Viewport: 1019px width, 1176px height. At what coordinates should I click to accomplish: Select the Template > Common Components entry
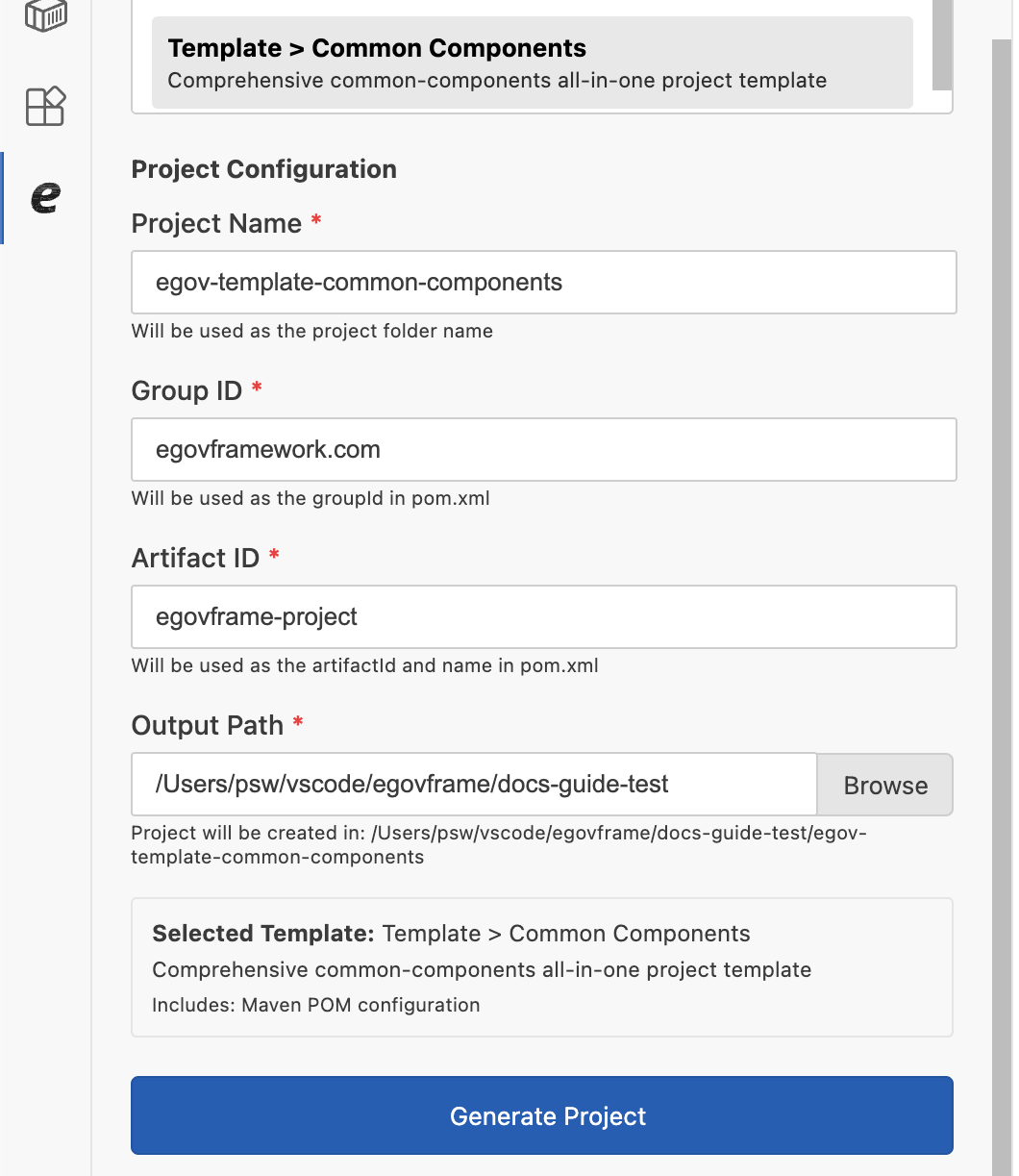532,63
